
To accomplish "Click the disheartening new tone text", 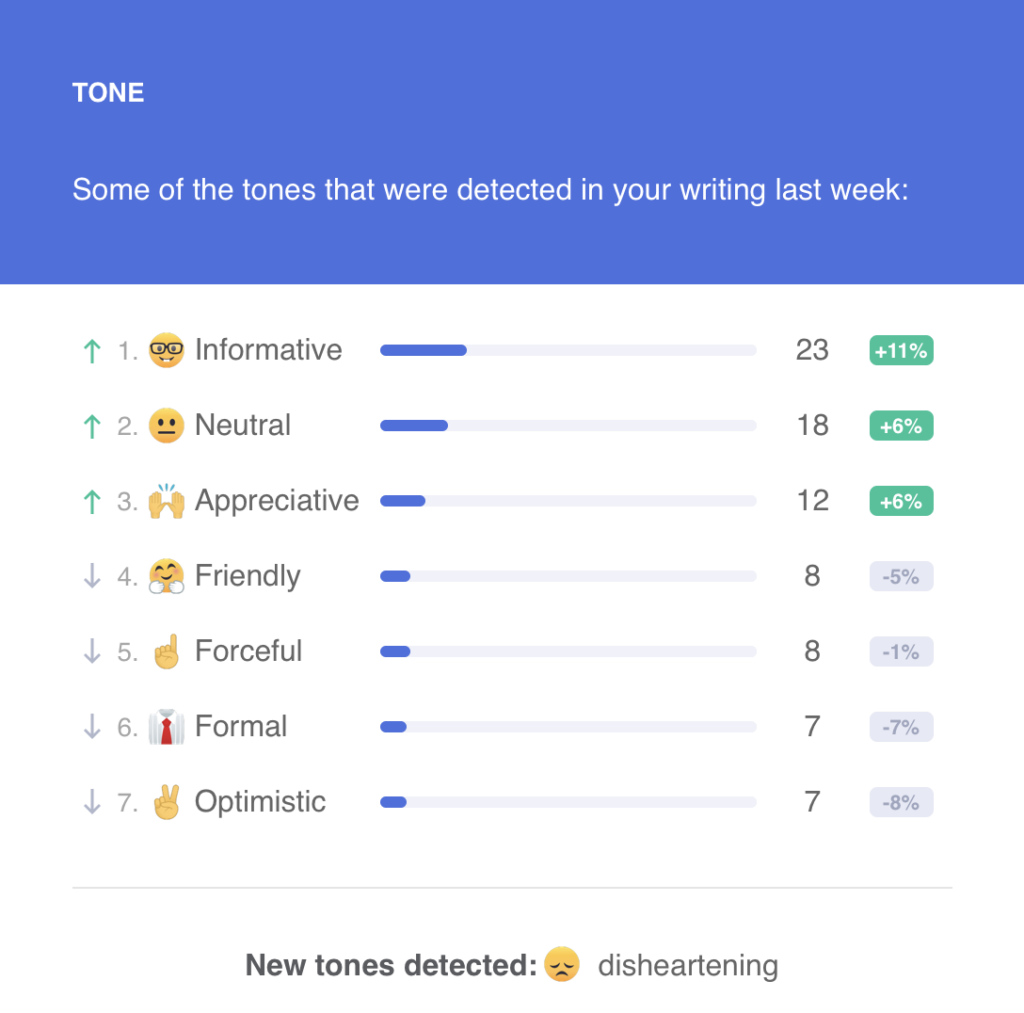I will click(x=688, y=965).
